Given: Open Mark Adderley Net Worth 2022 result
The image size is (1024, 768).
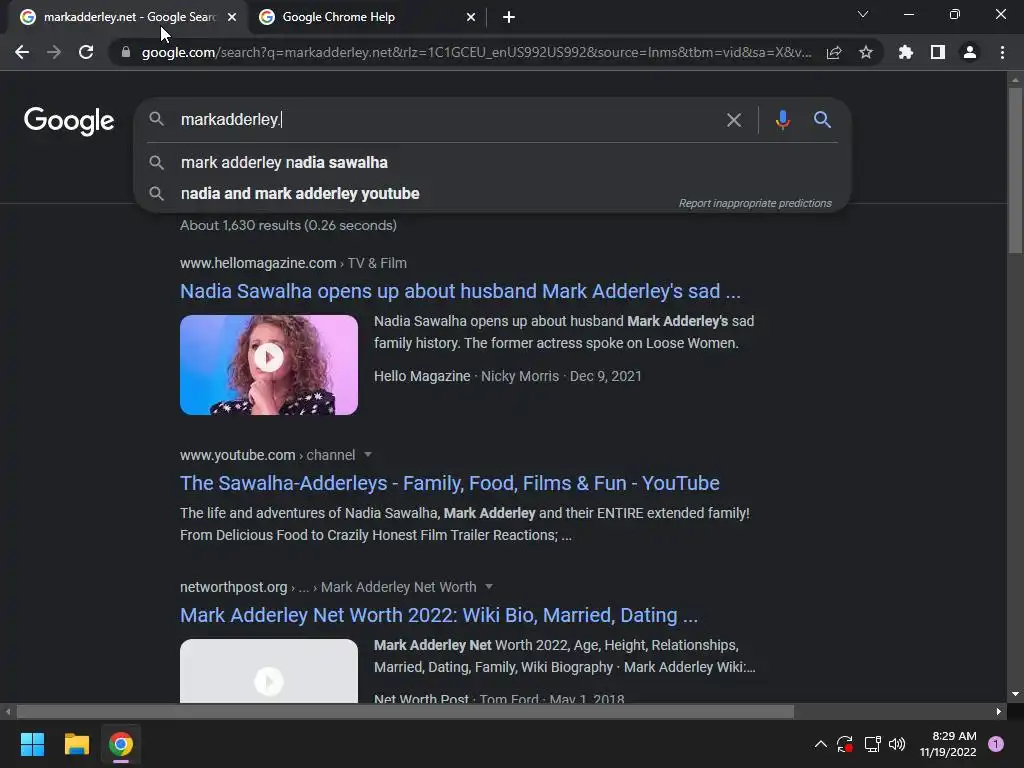Looking at the screenshot, I should pyautogui.click(x=439, y=615).
